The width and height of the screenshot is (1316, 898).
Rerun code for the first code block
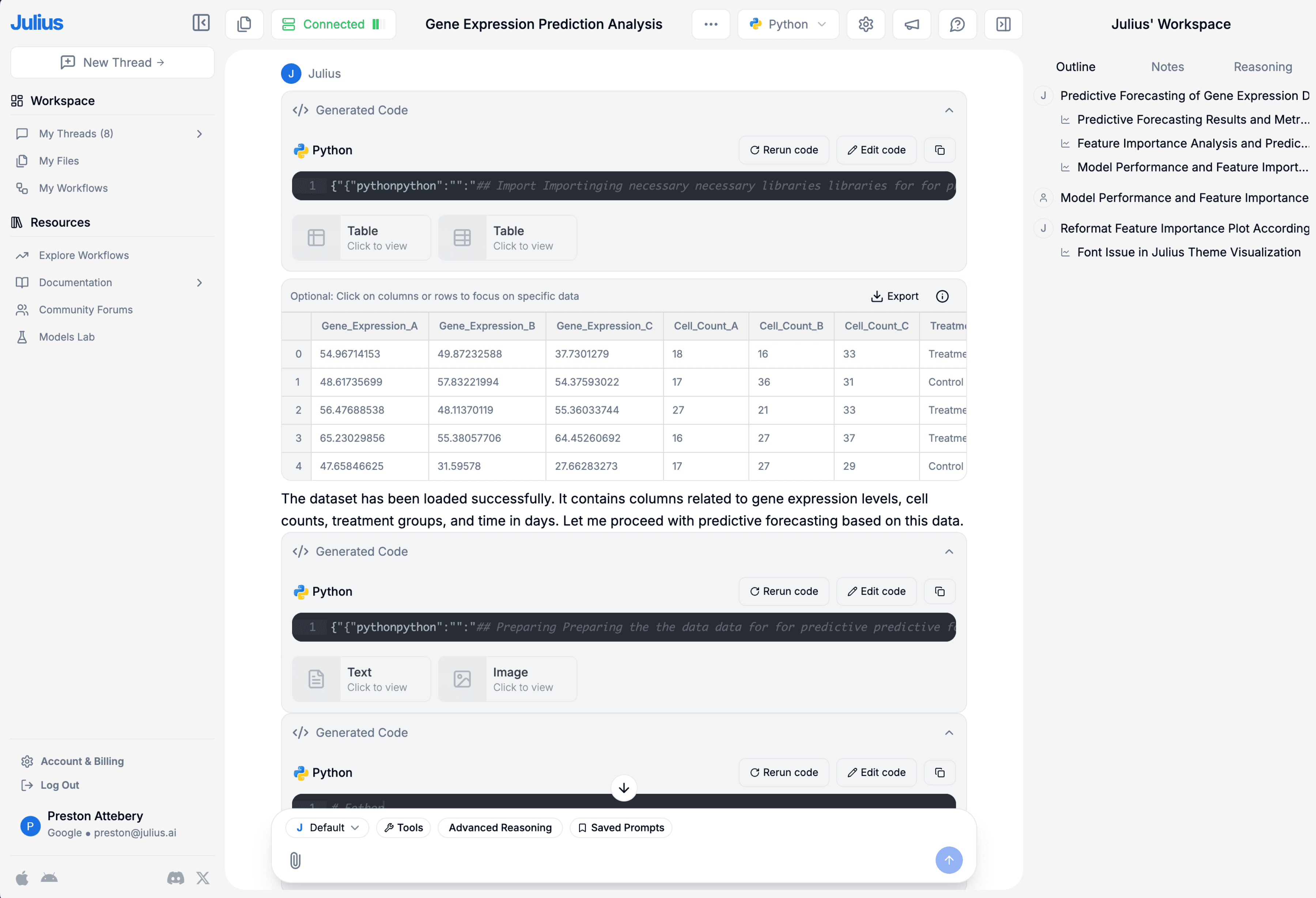(784, 150)
